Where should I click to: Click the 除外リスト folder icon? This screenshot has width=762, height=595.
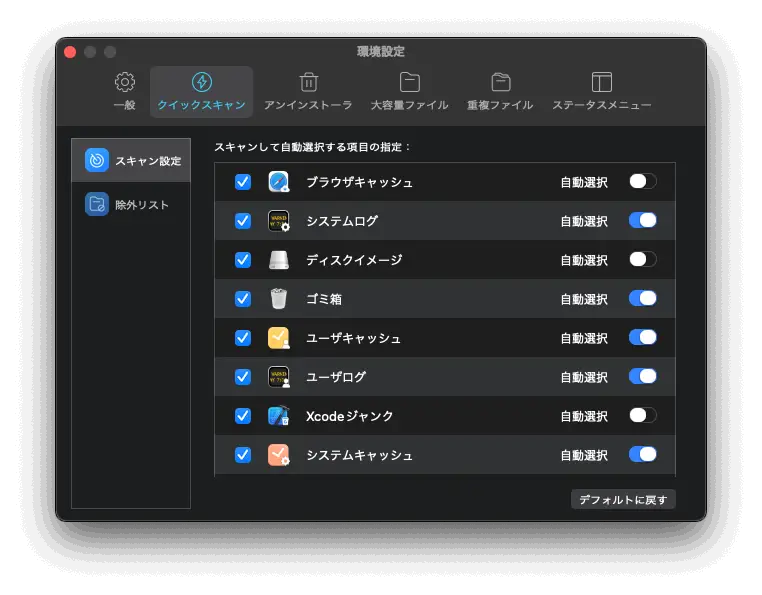pos(97,204)
